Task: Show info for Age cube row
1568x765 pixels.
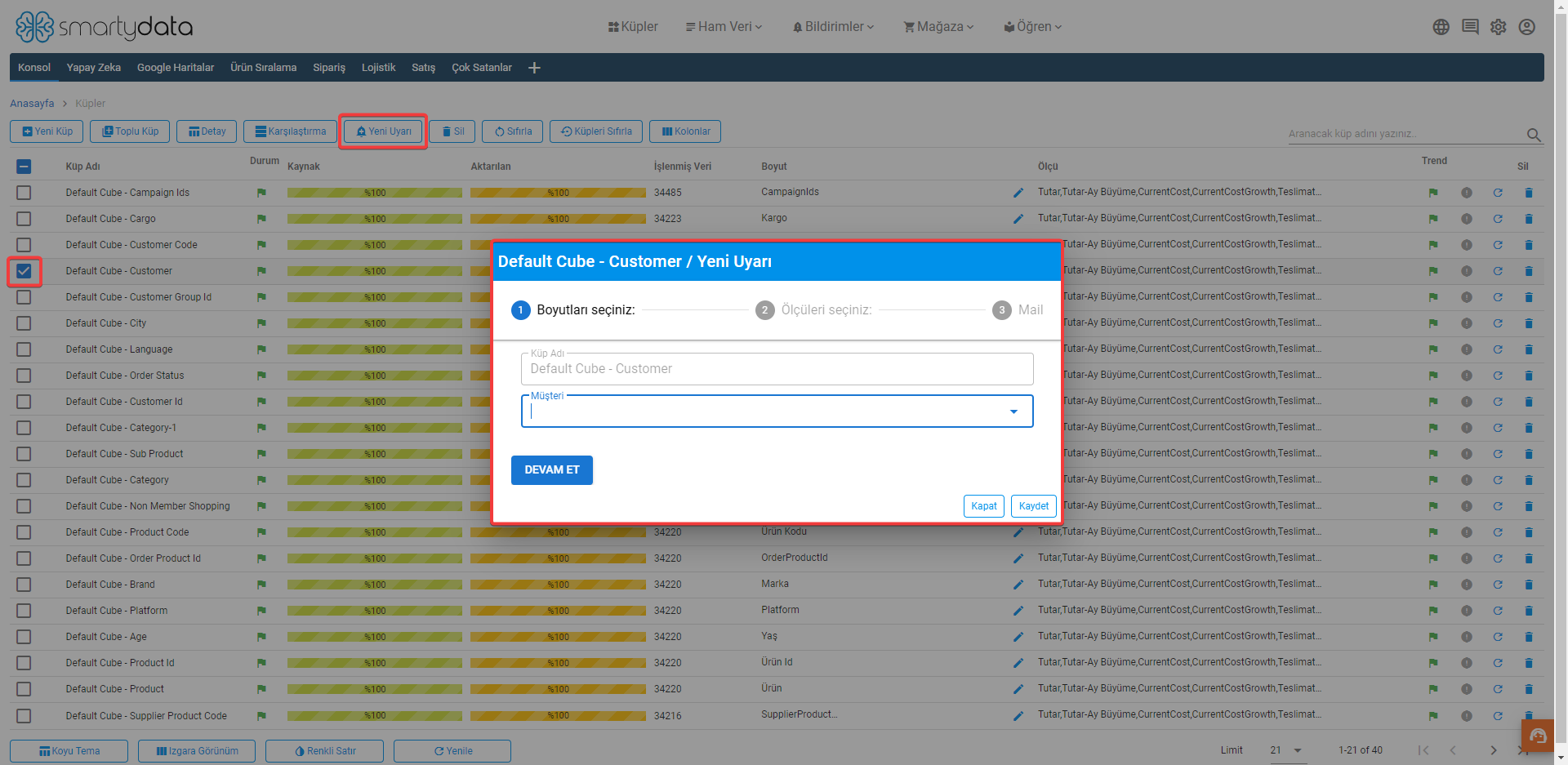Action: (1467, 637)
